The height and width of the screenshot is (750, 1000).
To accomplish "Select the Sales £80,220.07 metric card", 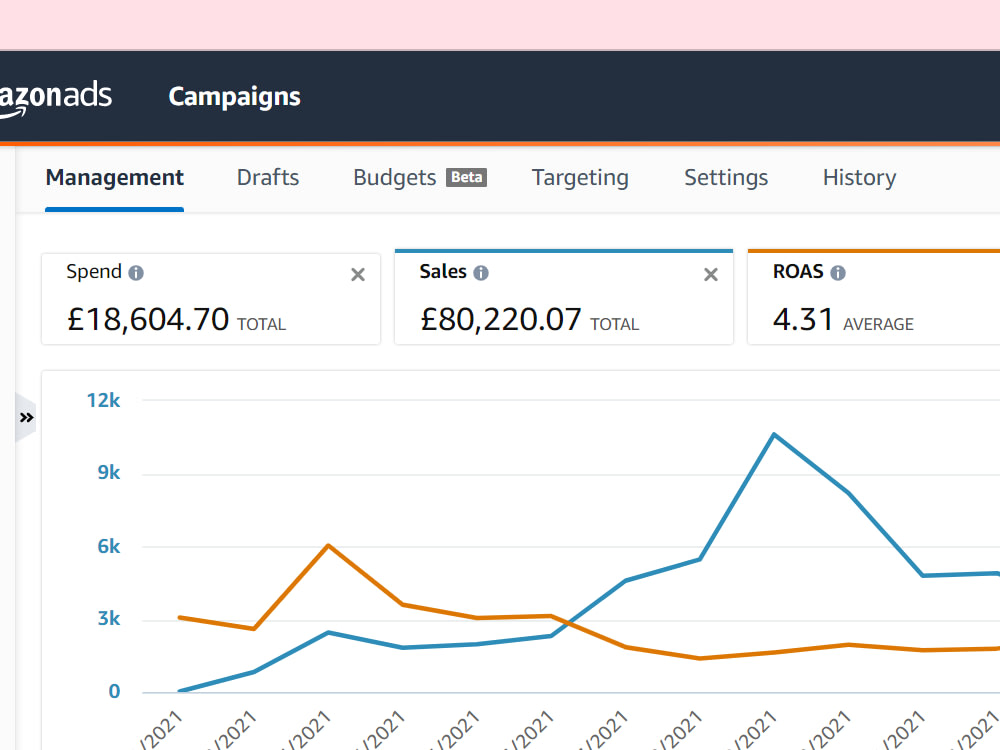I will pyautogui.click(x=564, y=298).
